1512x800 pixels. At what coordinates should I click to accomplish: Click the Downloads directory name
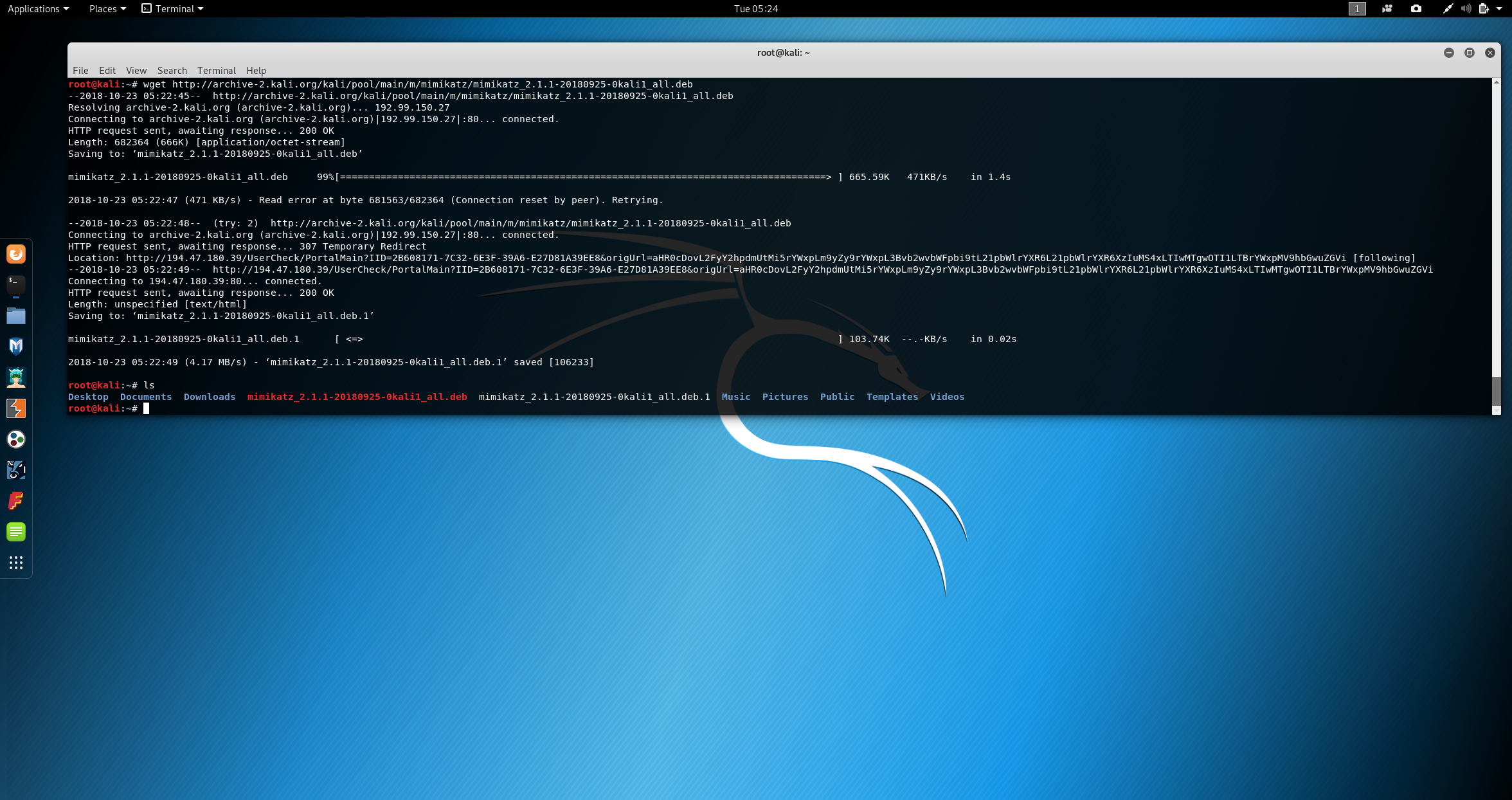pos(210,397)
